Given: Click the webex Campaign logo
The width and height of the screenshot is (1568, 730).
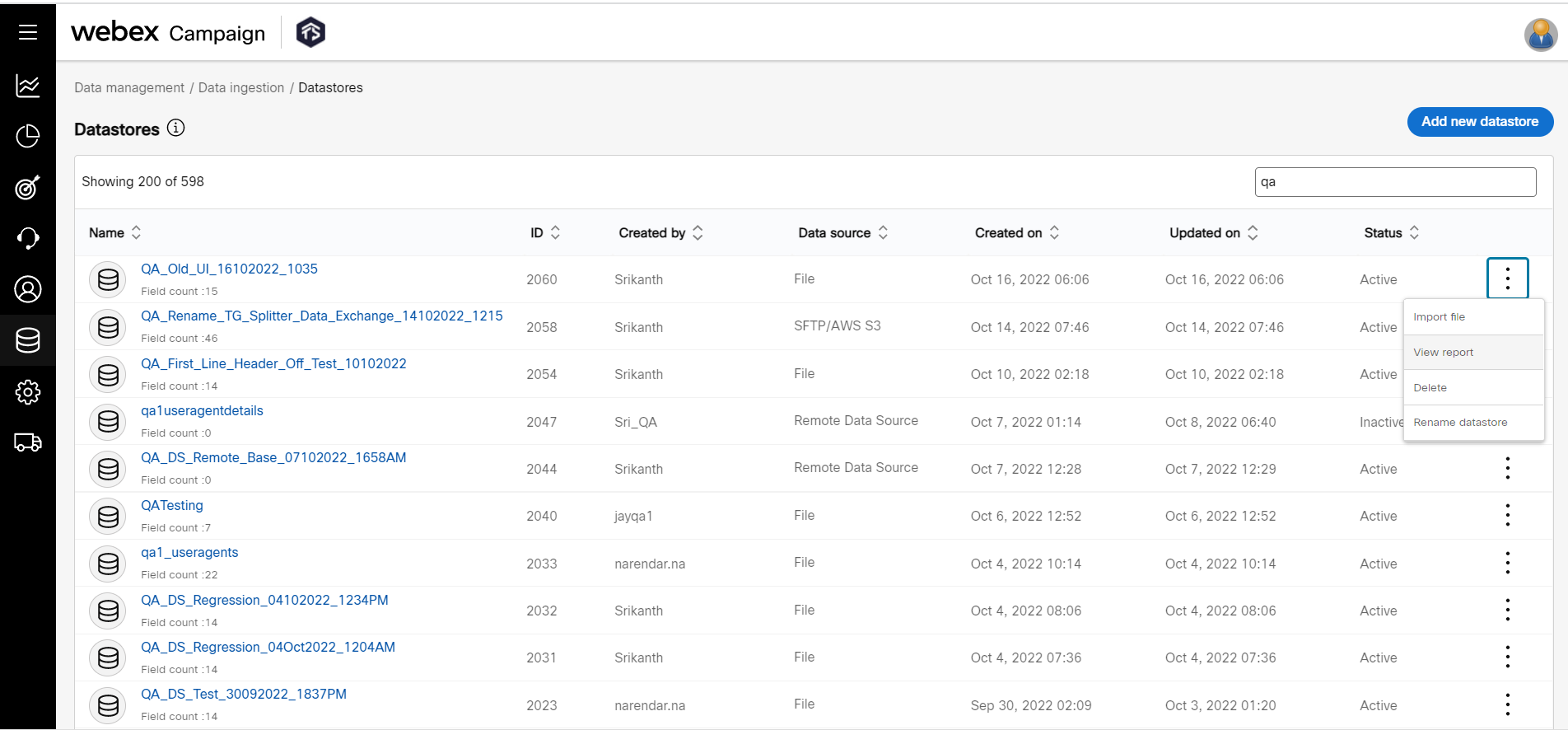Looking at the screenshot, I should tap(168, 32).
